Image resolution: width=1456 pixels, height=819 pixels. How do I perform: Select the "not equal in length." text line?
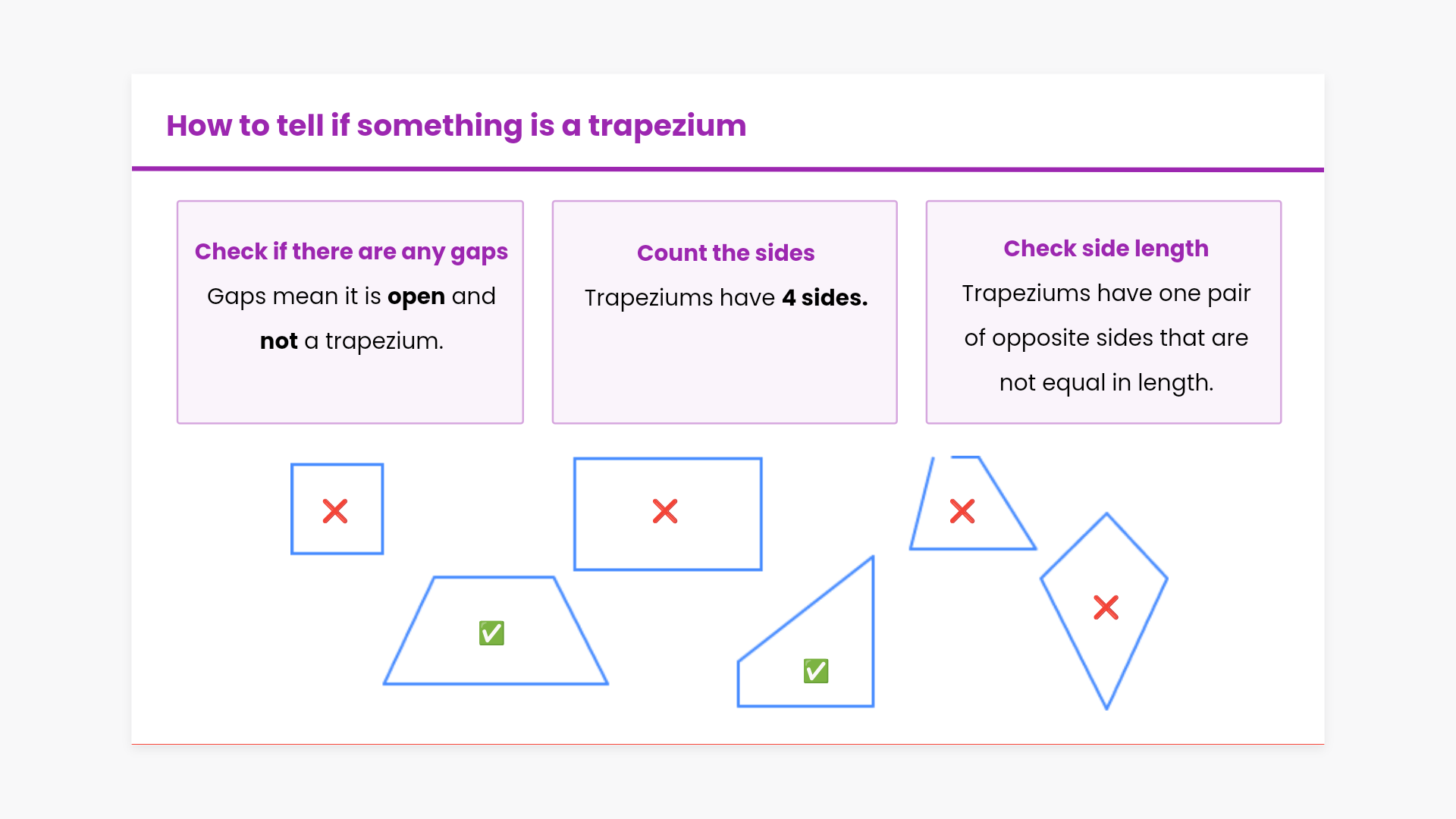click(x=1106, y=383)
